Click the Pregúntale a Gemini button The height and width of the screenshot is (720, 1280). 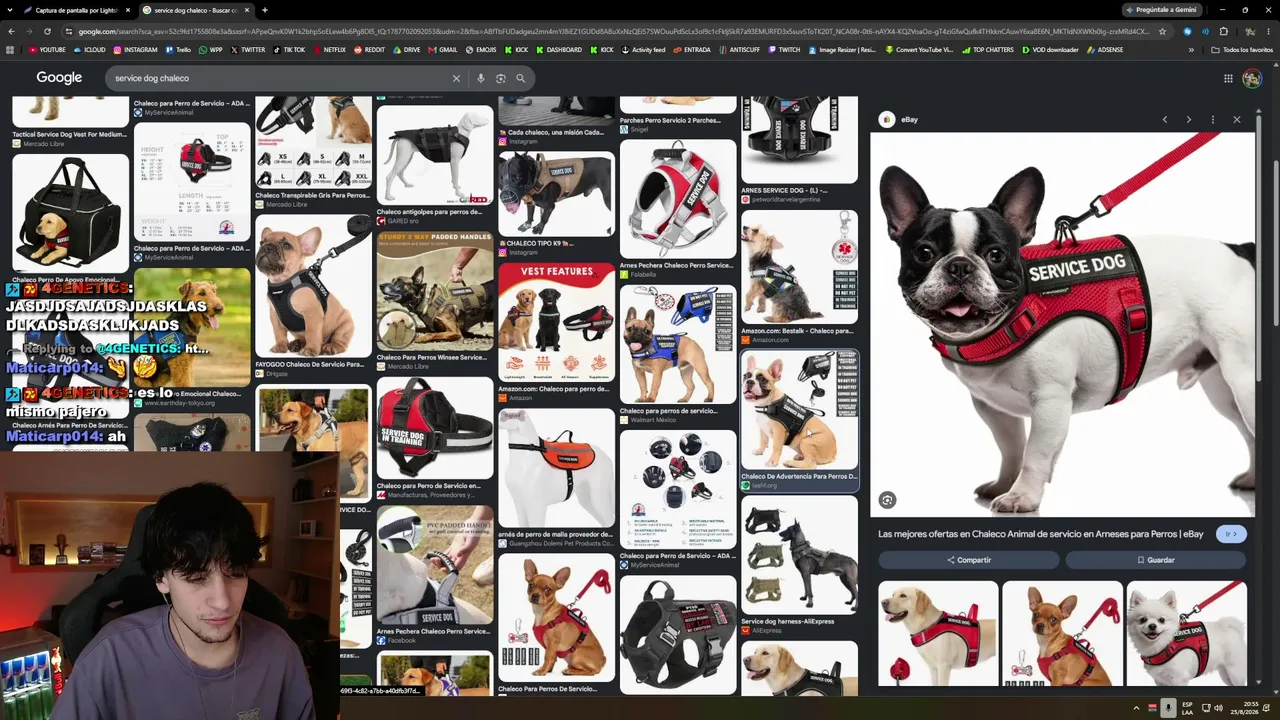(x=1161, y=10)
